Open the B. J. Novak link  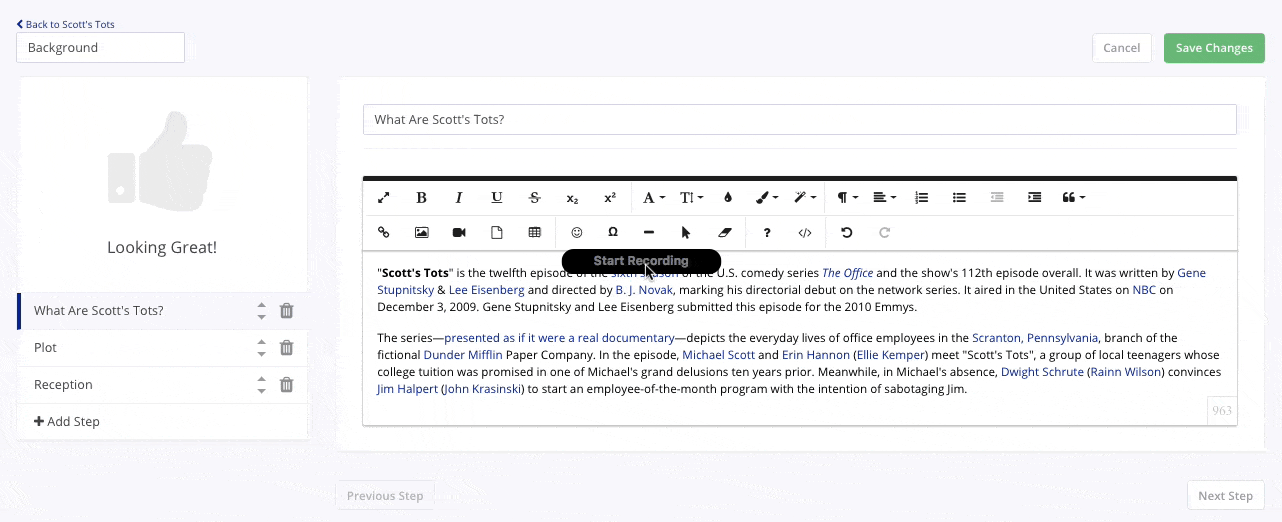tap(644, 290)
